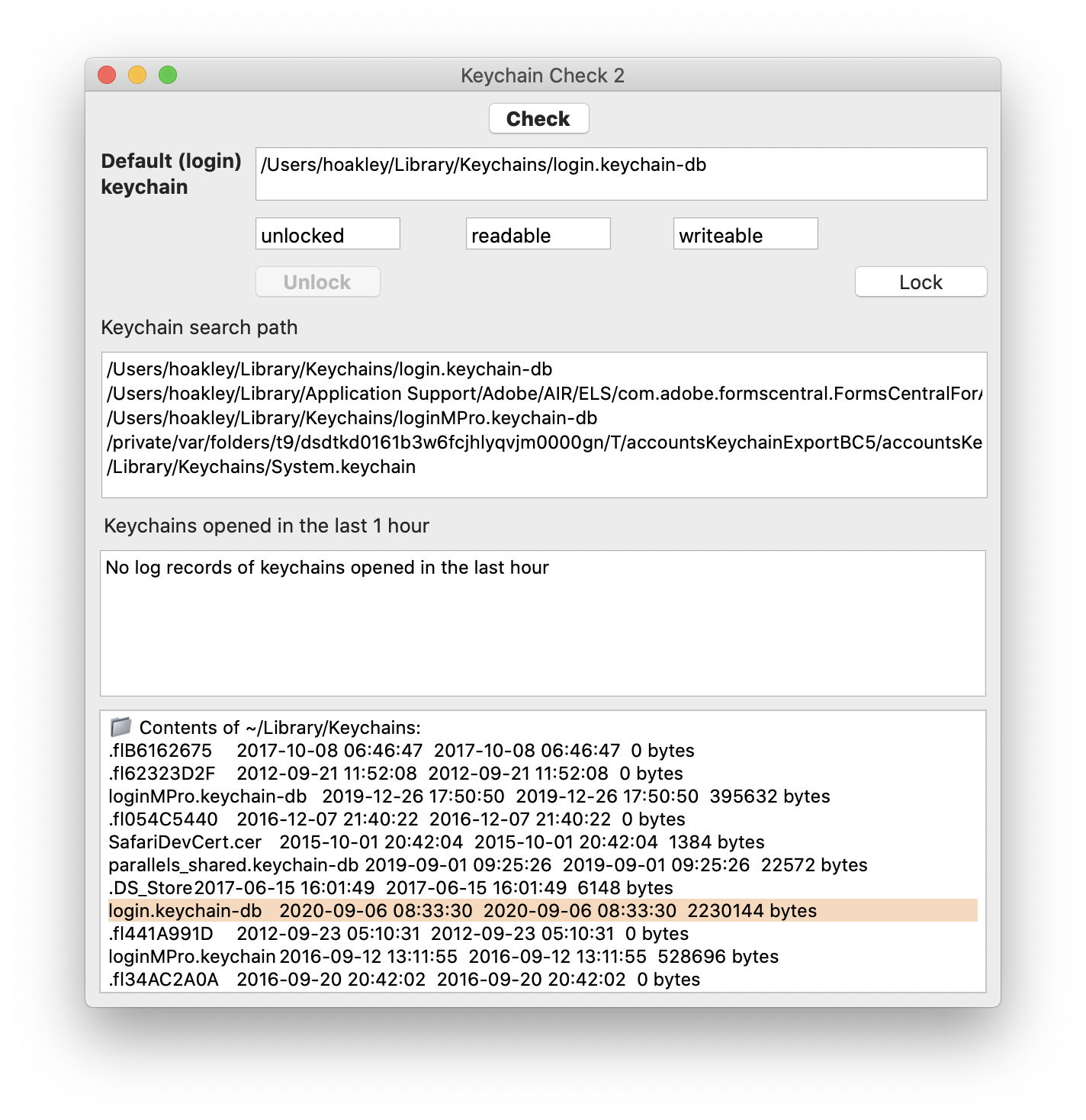
Task: Click the 'readable' status field
Action: point(538,234)
